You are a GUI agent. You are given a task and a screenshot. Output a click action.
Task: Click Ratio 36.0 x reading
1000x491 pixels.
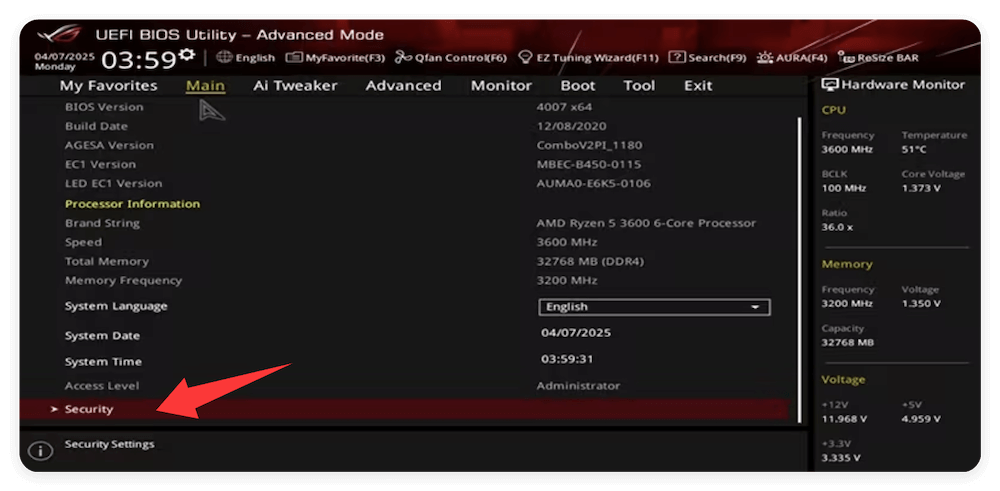pos(837,227)
